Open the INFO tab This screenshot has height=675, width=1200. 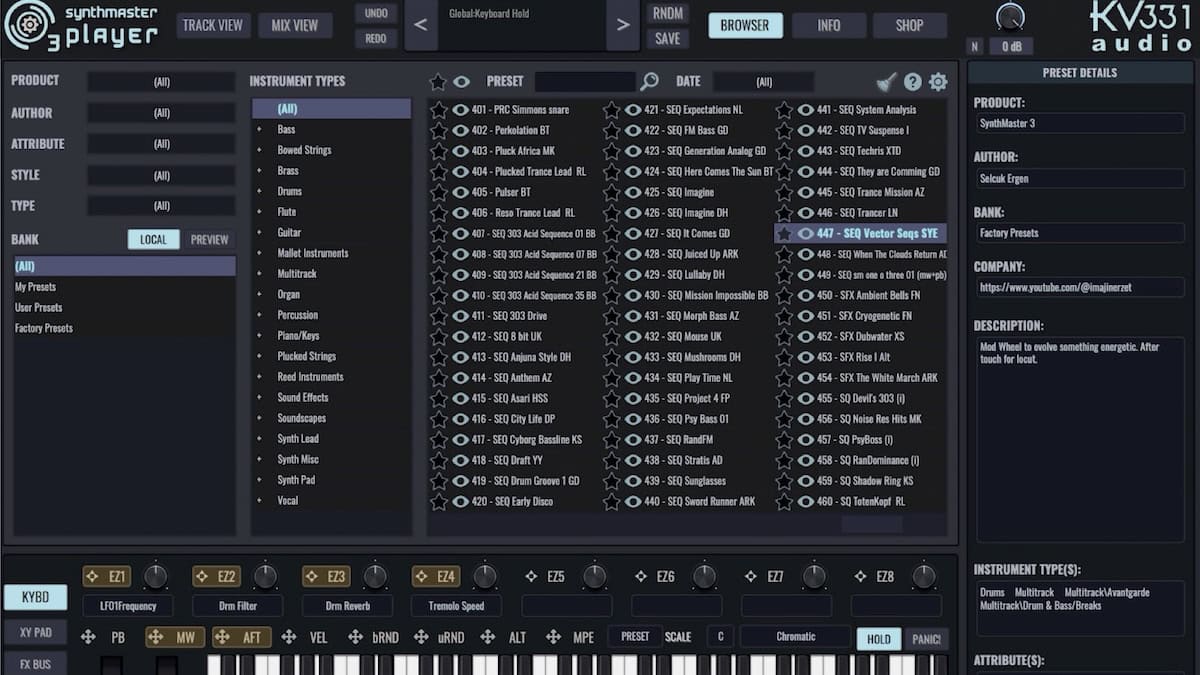coord(829,26)
